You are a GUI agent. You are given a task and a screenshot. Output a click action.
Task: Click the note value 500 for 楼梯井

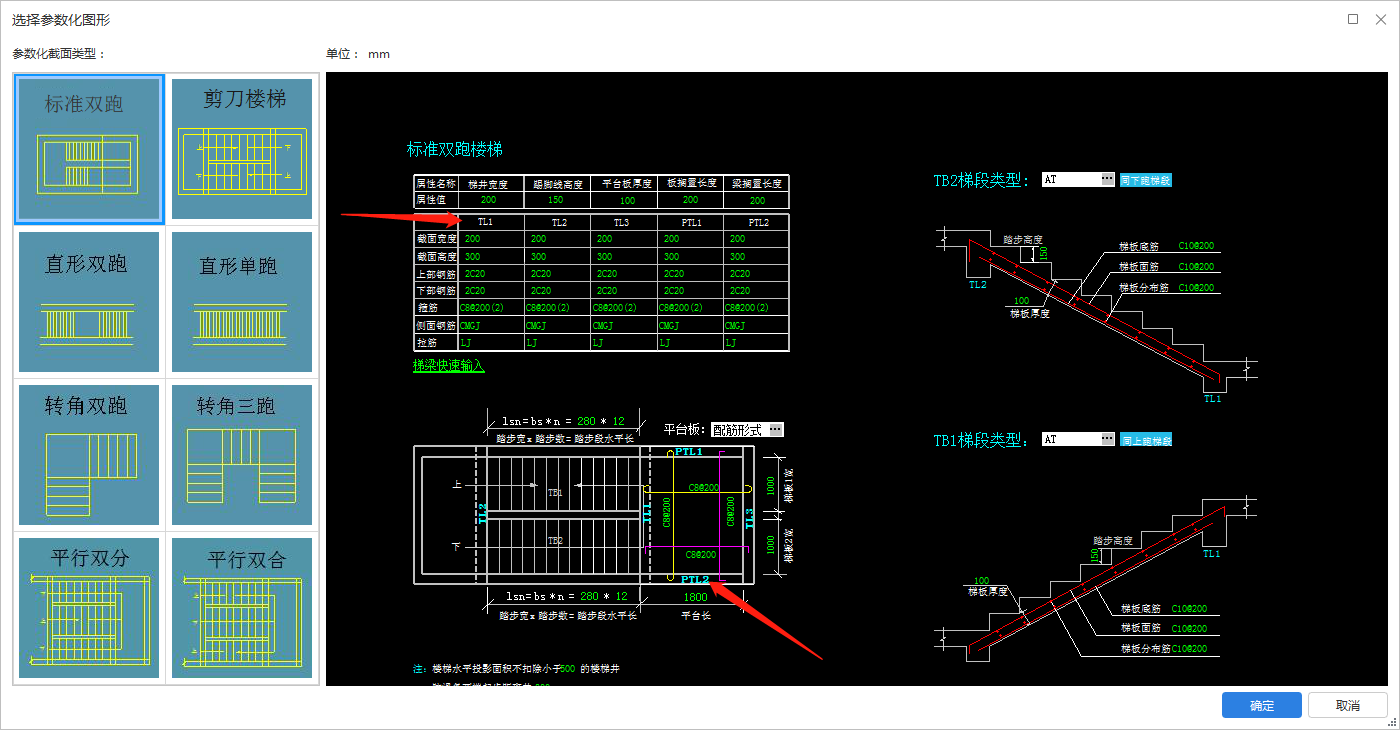click(x=567, y=668)
